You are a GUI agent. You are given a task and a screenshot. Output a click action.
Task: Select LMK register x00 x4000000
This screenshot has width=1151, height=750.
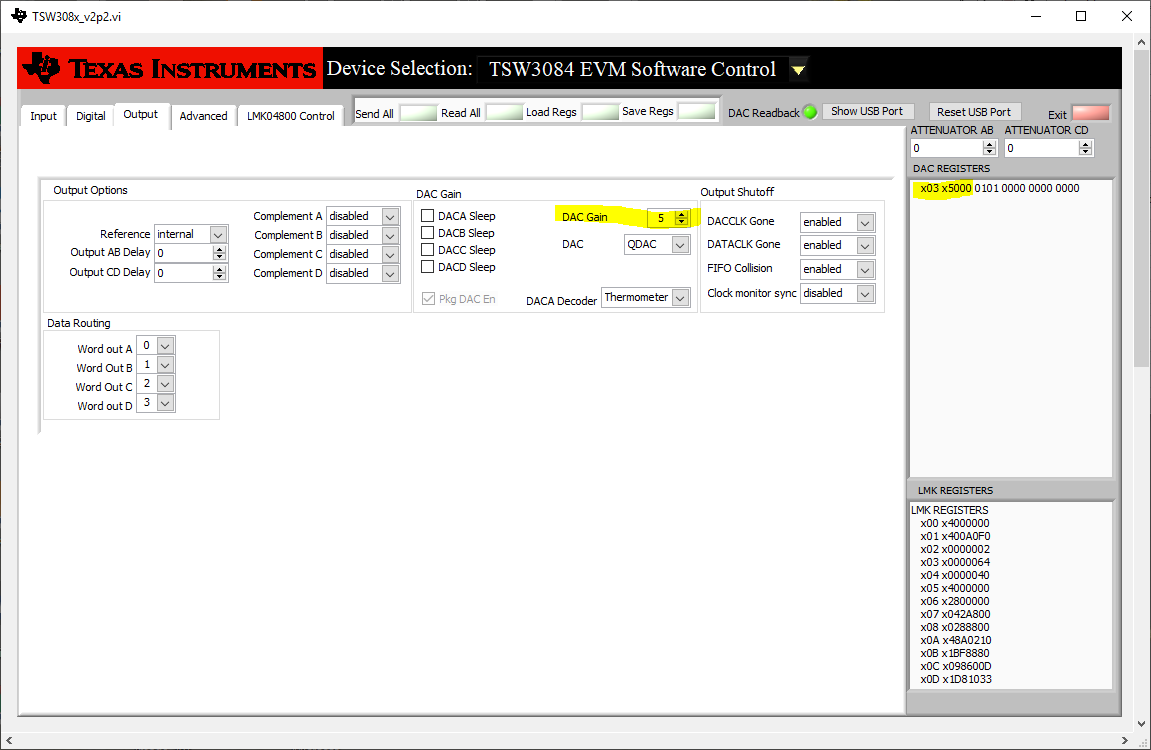pyautogui.click(x=955, y=523)
